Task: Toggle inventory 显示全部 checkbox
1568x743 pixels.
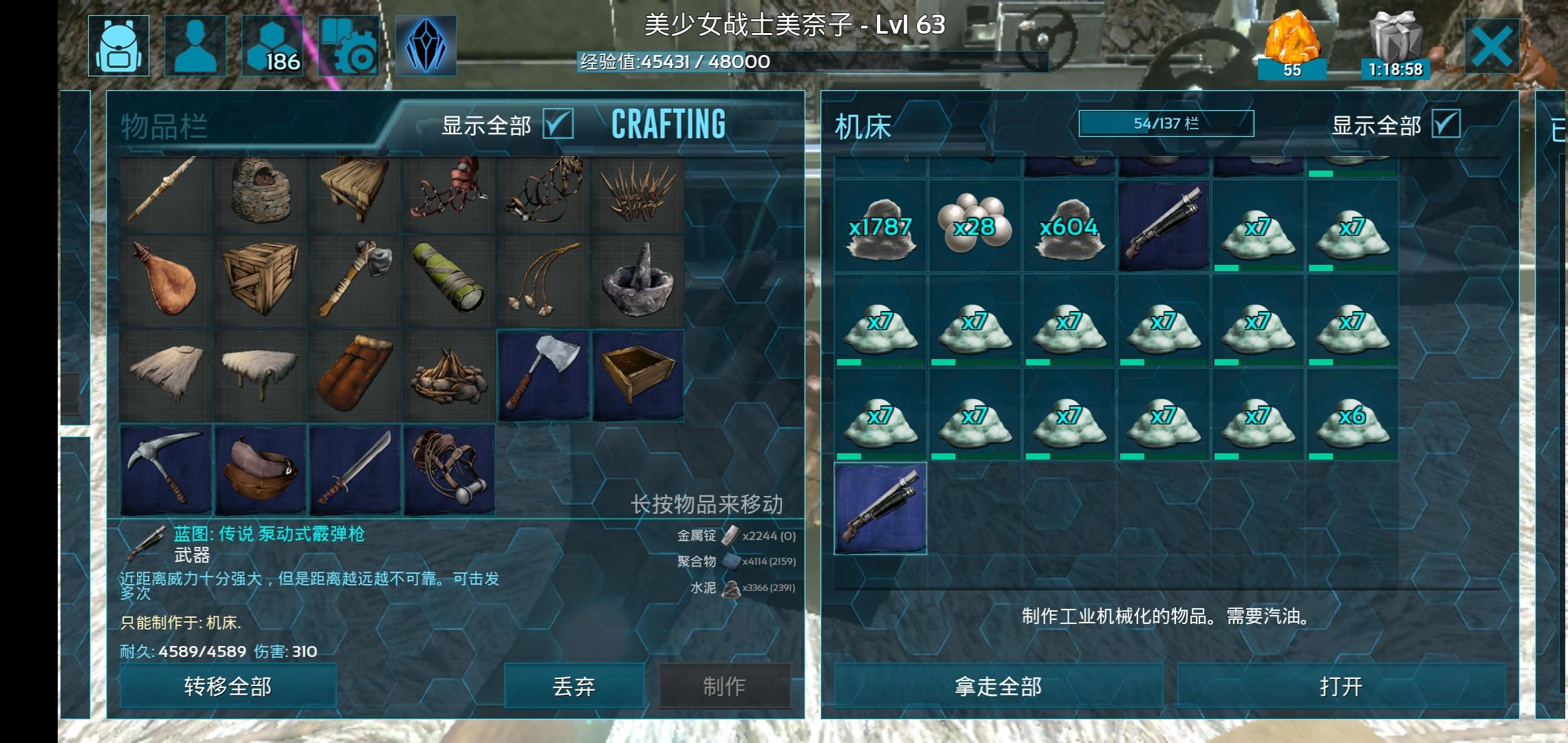Action: (558, 125)
